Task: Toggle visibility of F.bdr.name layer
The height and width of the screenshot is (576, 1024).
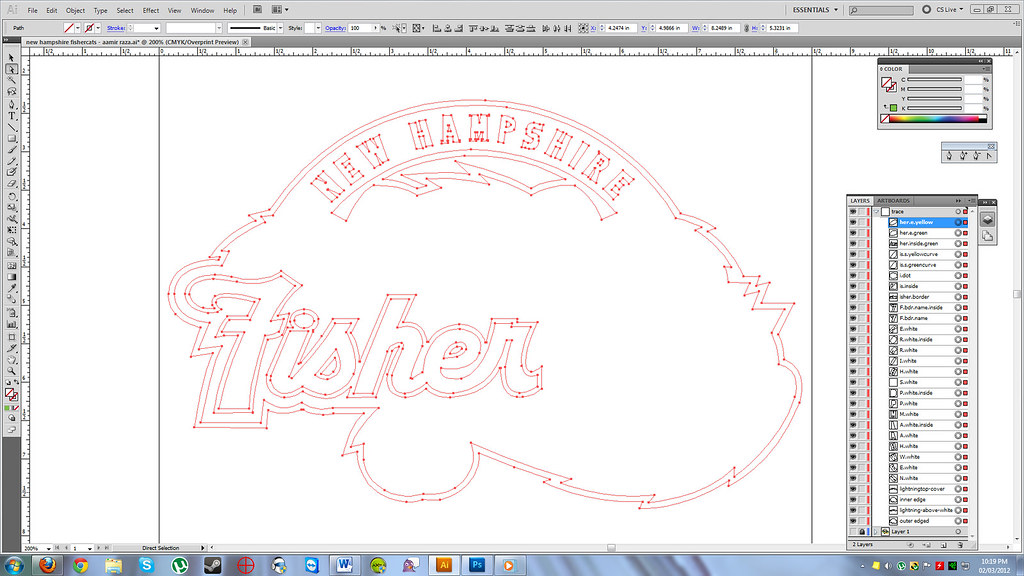Action: (853, 318)
